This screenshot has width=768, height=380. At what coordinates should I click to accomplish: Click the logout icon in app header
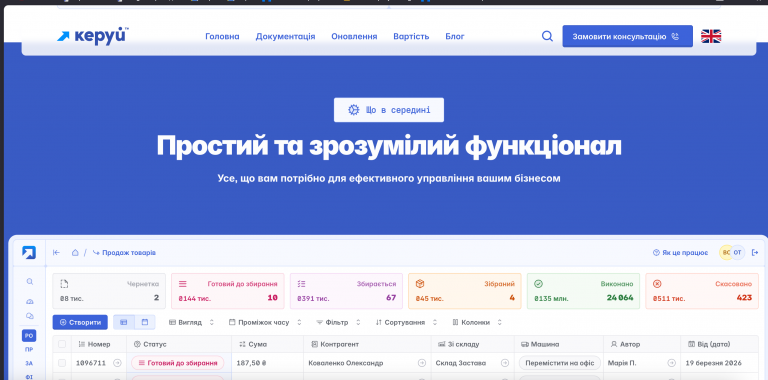(755, 253)
